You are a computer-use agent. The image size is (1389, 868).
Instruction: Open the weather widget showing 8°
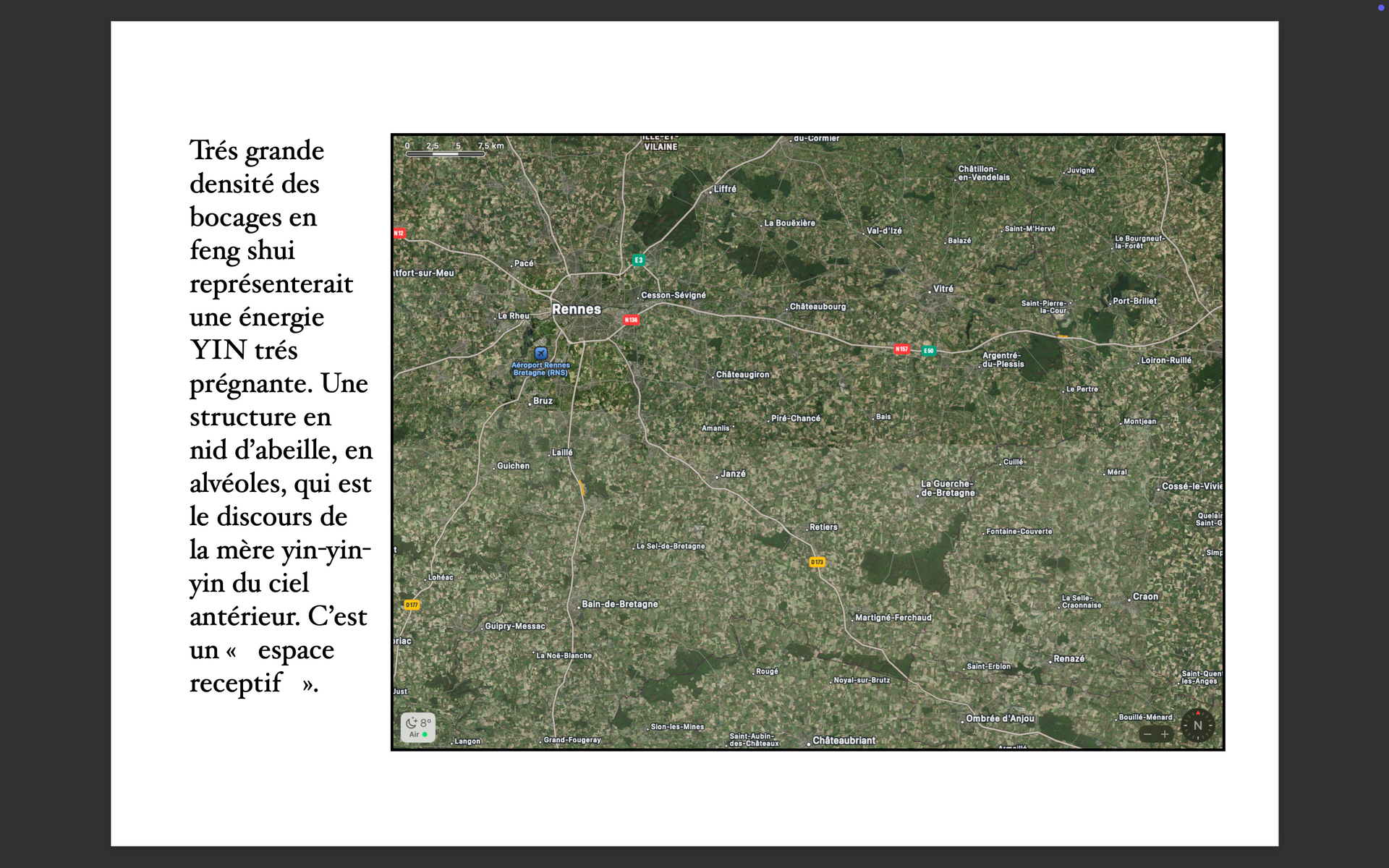point(418,728)
